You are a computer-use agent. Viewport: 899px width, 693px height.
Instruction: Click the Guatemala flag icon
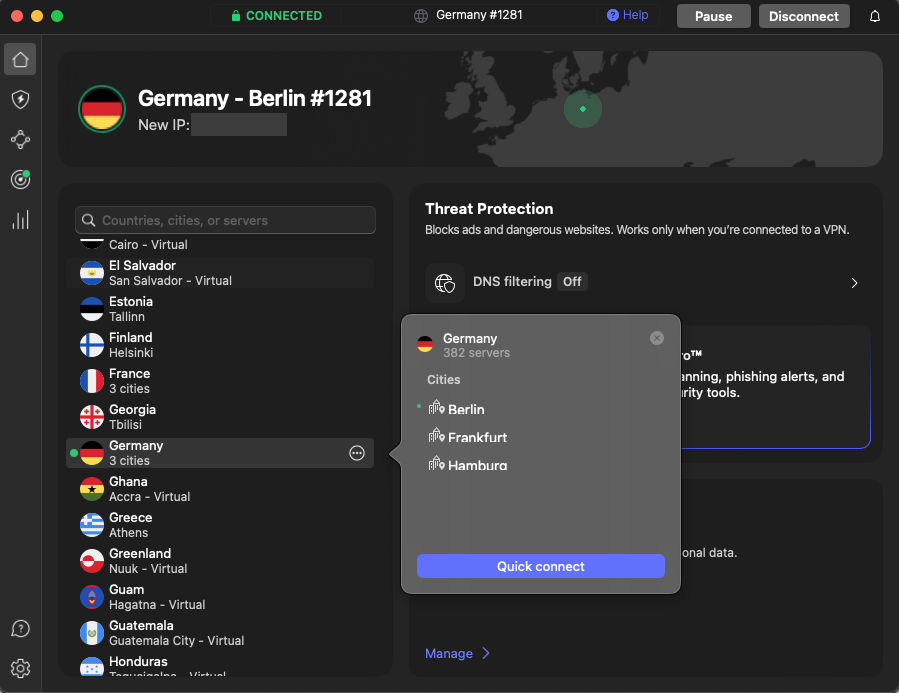pos(92,633)
